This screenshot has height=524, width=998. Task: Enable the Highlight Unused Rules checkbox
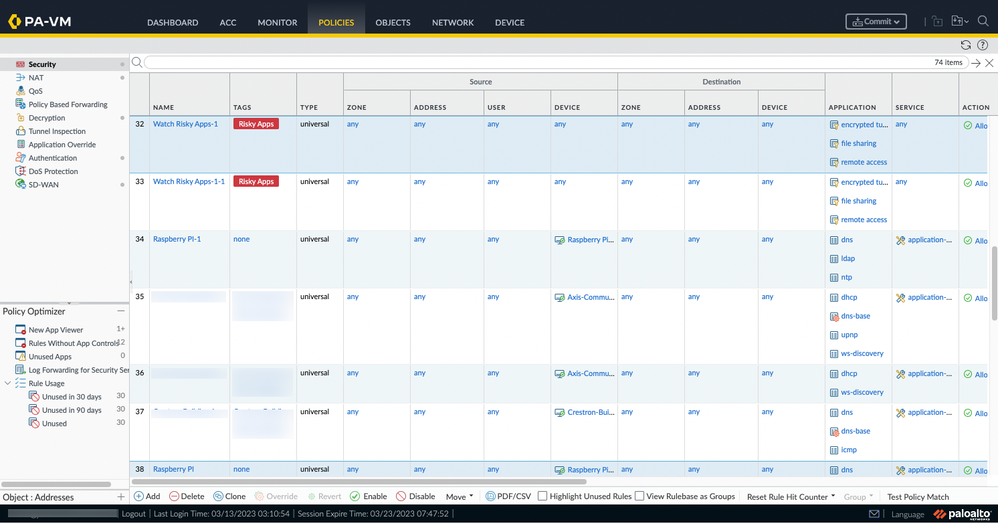pyautogui.click(x=543, y=496)
